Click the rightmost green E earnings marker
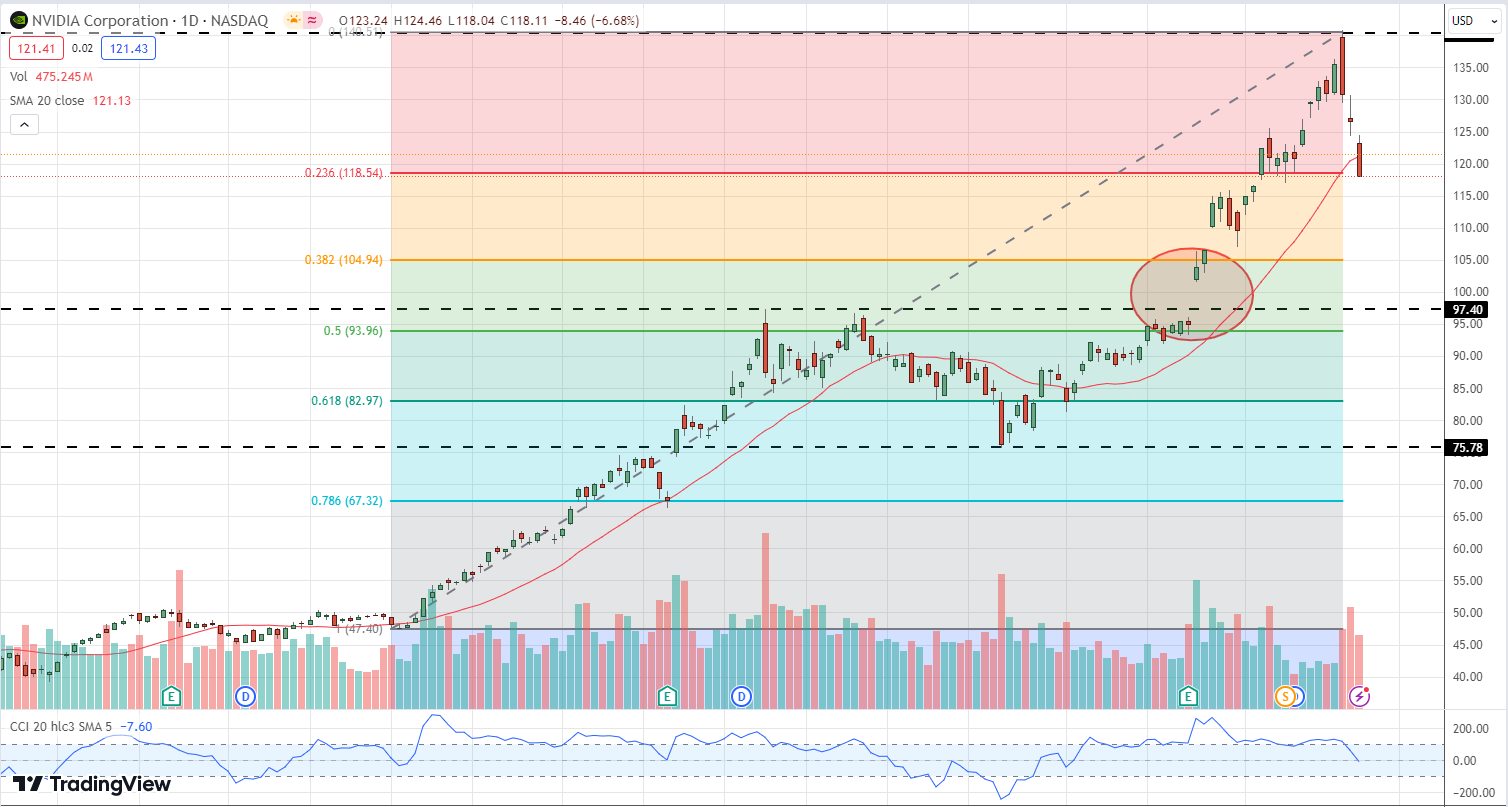The width and height of the screenshot is (1508, 807). (1188, 695)
